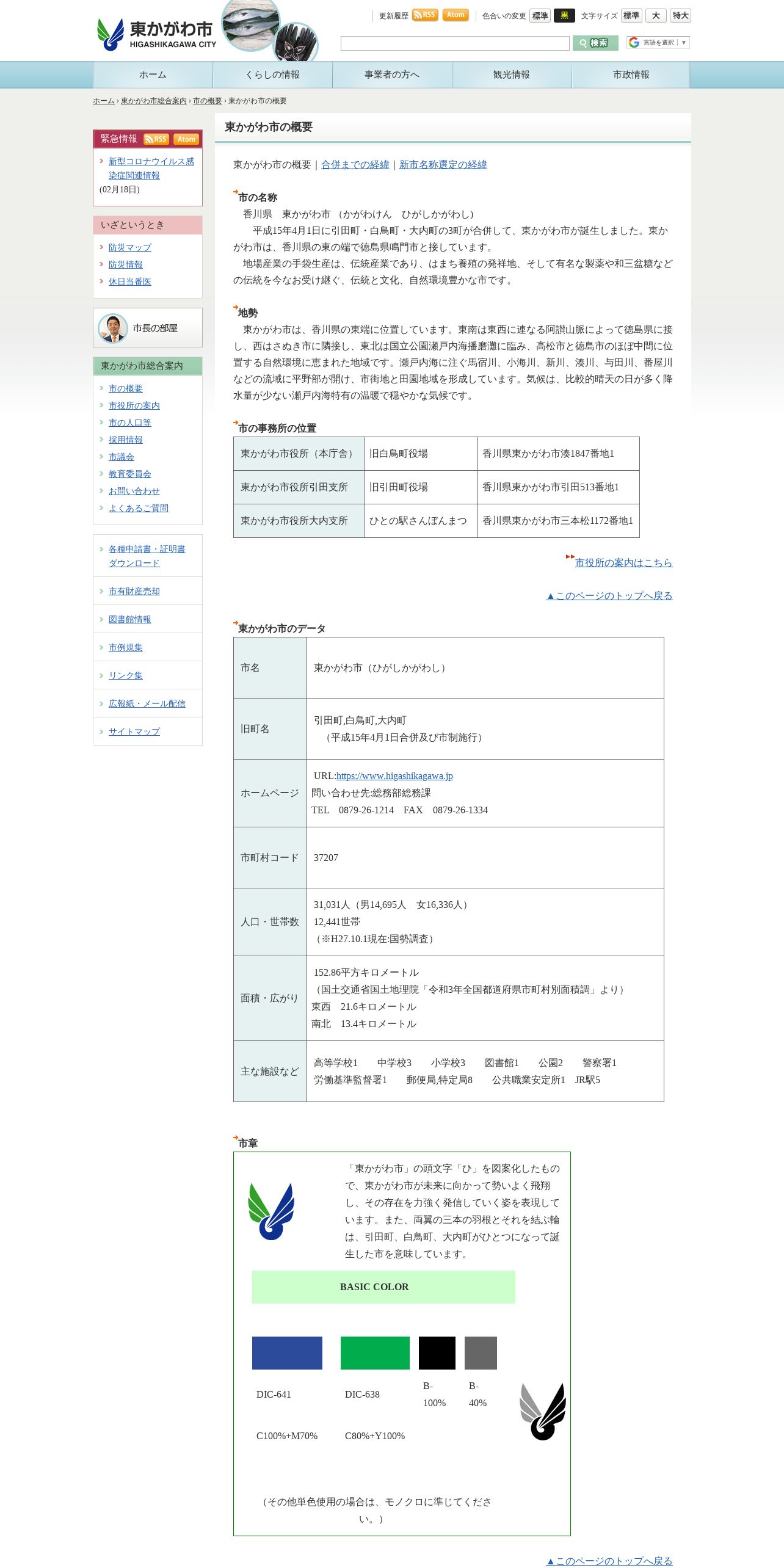
Task: Open the 防災マップ link
Action: coord(130,247)
